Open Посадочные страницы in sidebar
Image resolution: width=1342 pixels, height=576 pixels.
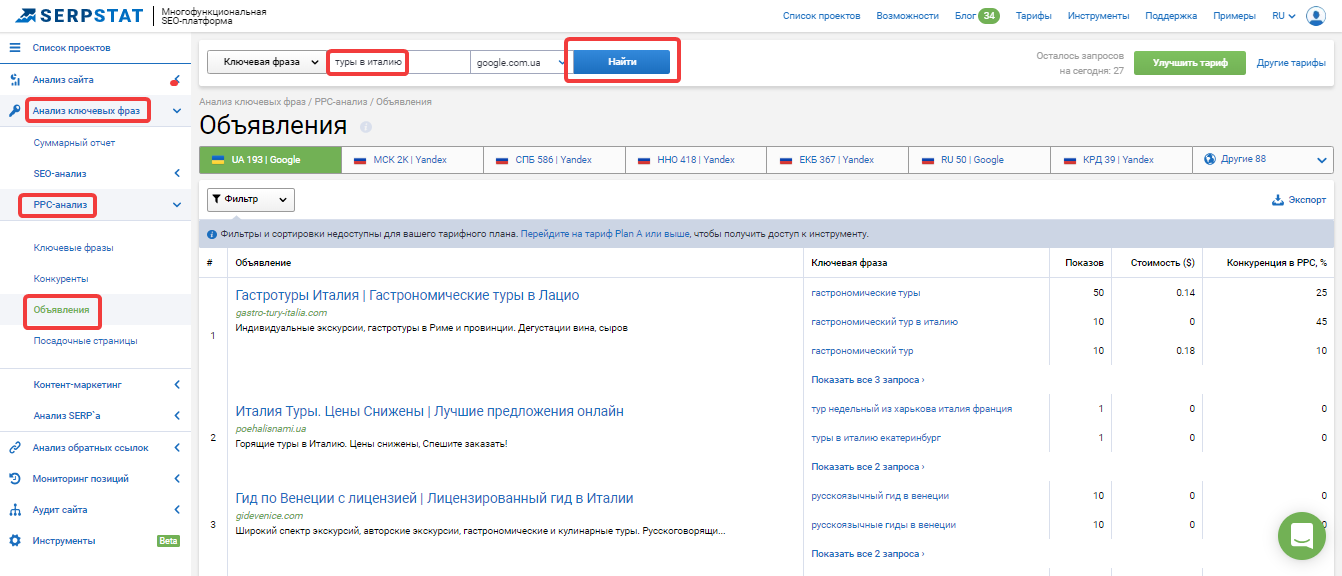tap(85, 341)
